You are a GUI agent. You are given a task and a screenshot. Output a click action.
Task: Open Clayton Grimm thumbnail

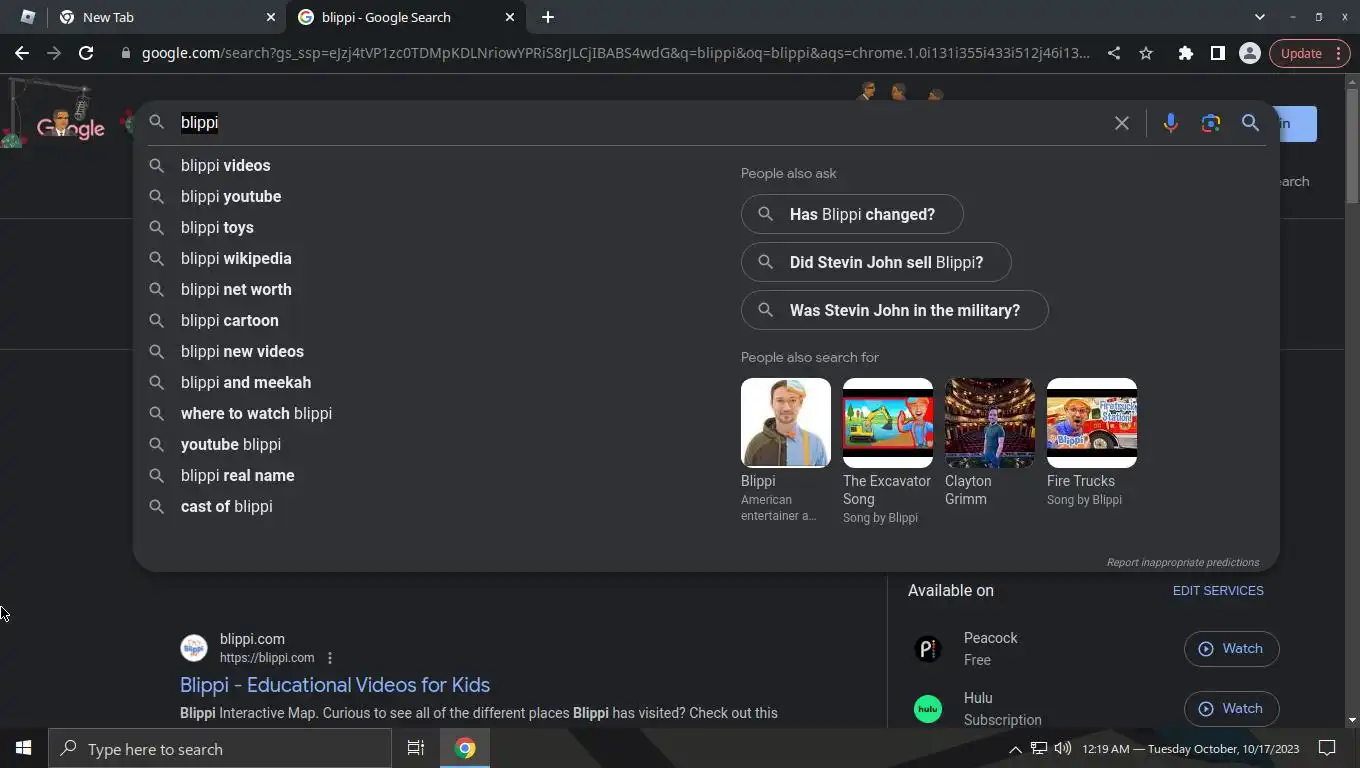click(990, 422)
